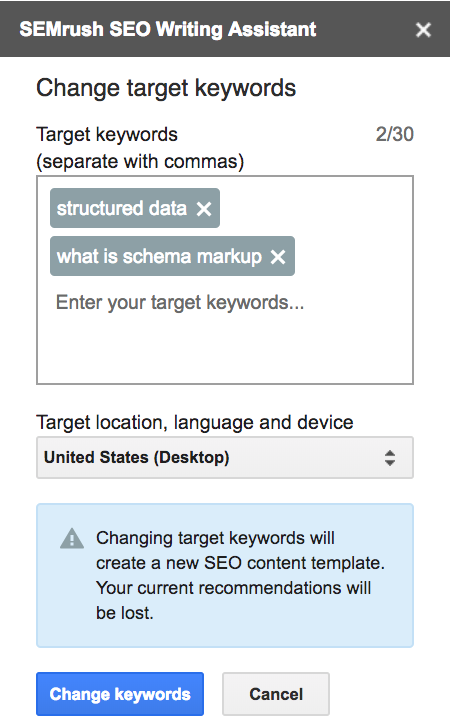
Task: Click empty space below the keywords placeholder
Action: click(x=225, y=351)
